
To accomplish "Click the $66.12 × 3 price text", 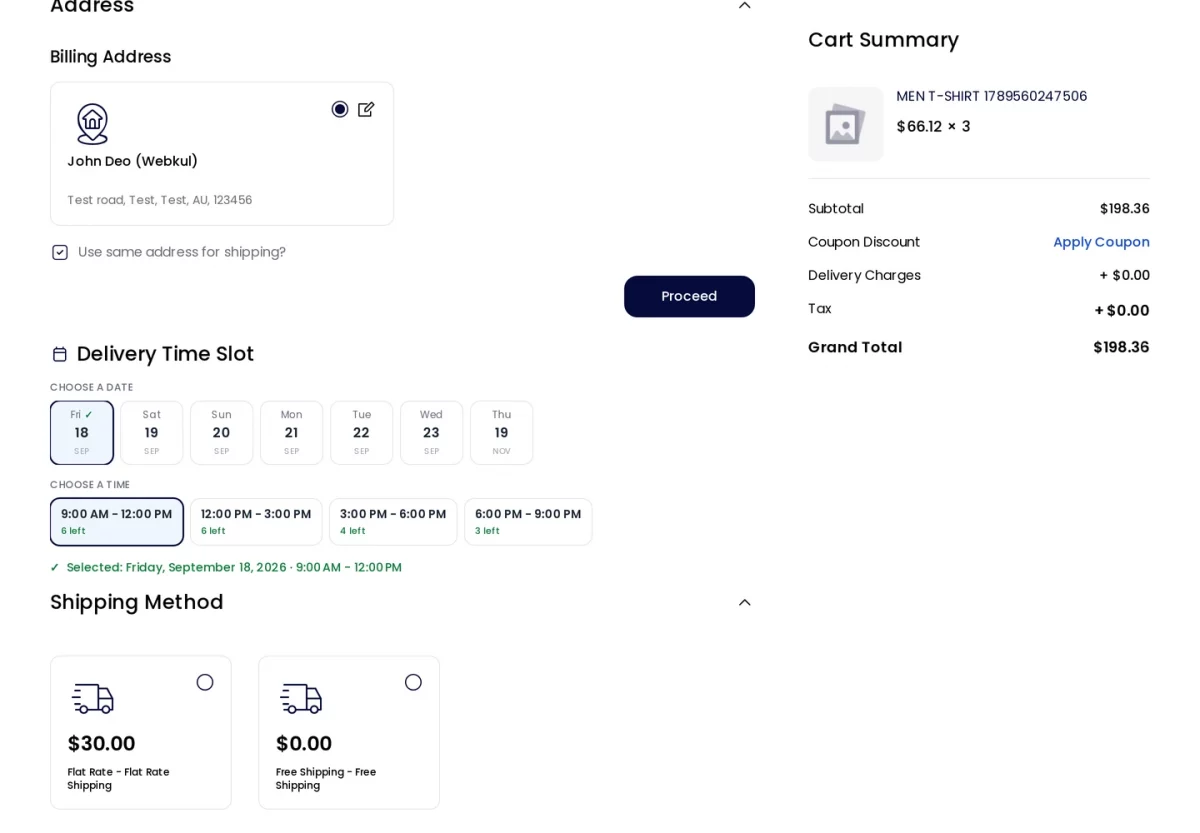I will [933, 127].
